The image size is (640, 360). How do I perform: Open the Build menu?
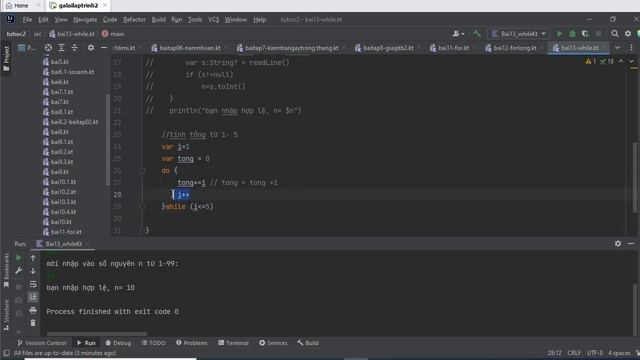158,20
